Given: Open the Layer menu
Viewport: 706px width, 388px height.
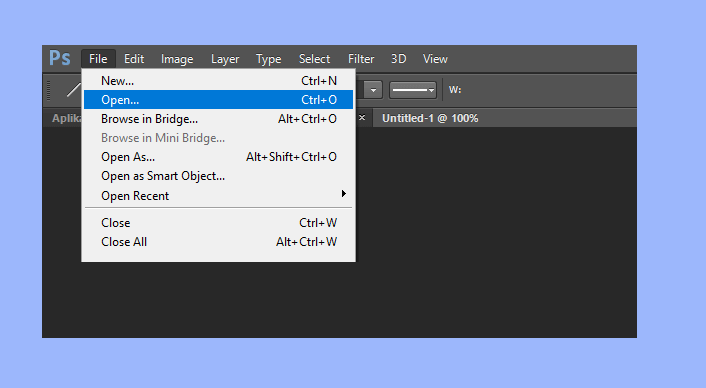Looking at the screenshot, I should 225,59.
